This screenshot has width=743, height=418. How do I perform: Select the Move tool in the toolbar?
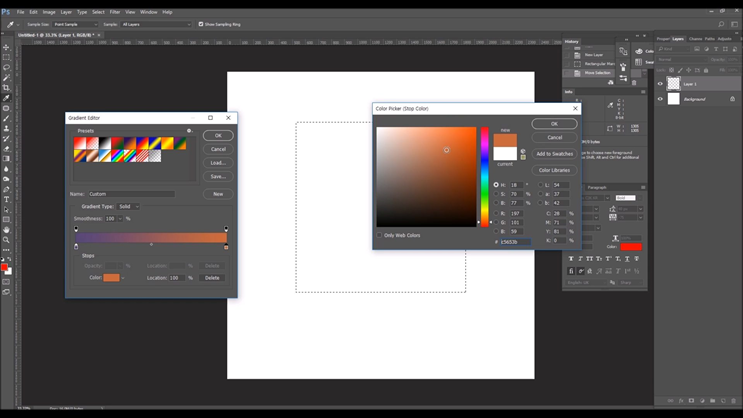click(6, 47)
